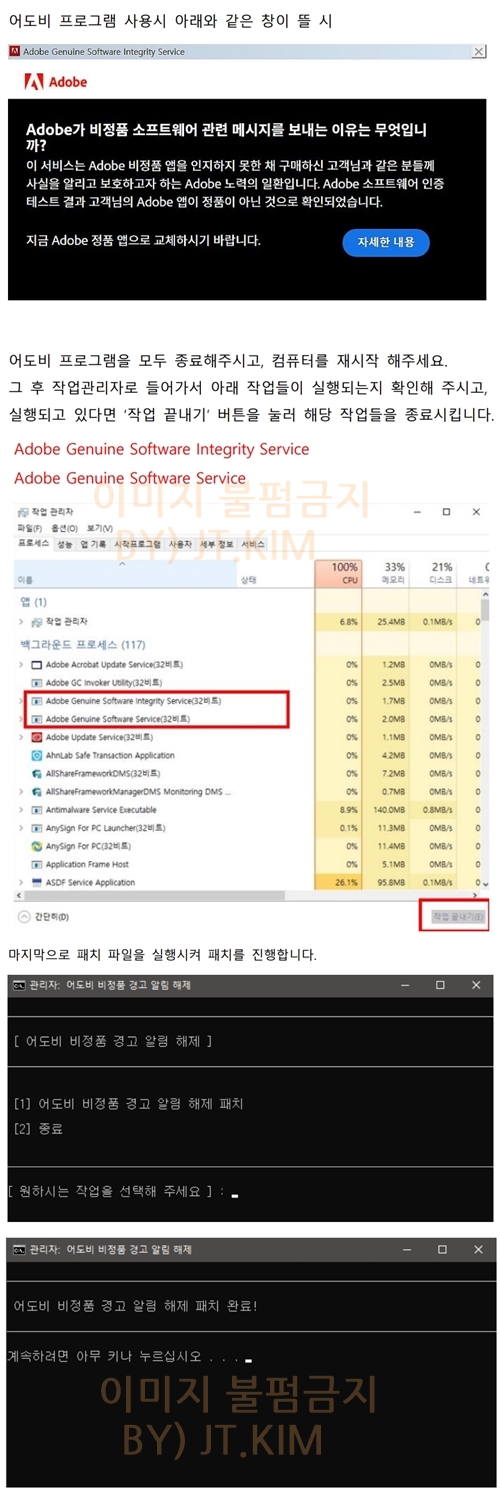Click Antimalware Service Executable icon

pyautogui.click(x=37, y=810)
